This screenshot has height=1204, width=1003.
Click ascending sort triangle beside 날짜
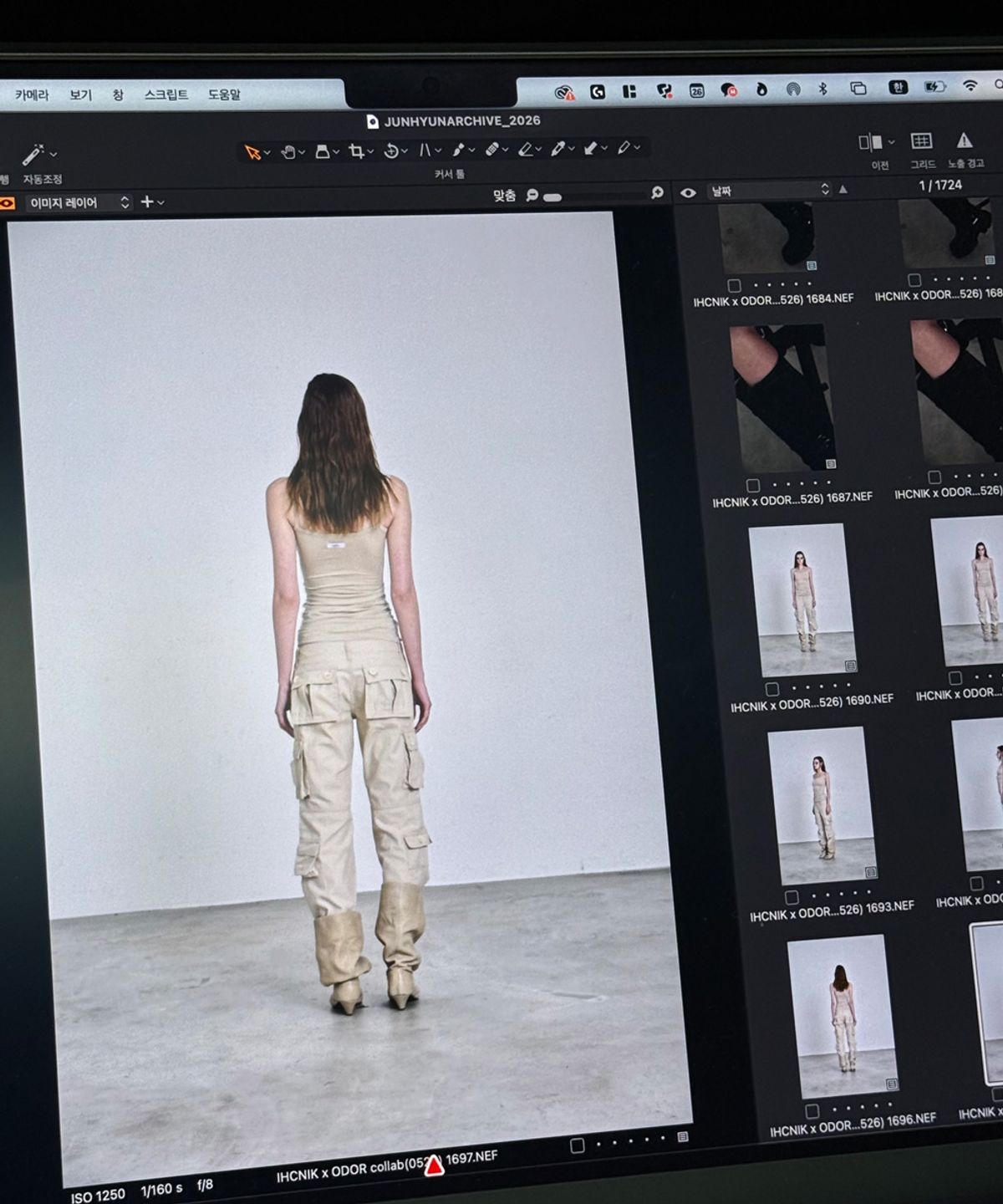click(x=843, y=189)
